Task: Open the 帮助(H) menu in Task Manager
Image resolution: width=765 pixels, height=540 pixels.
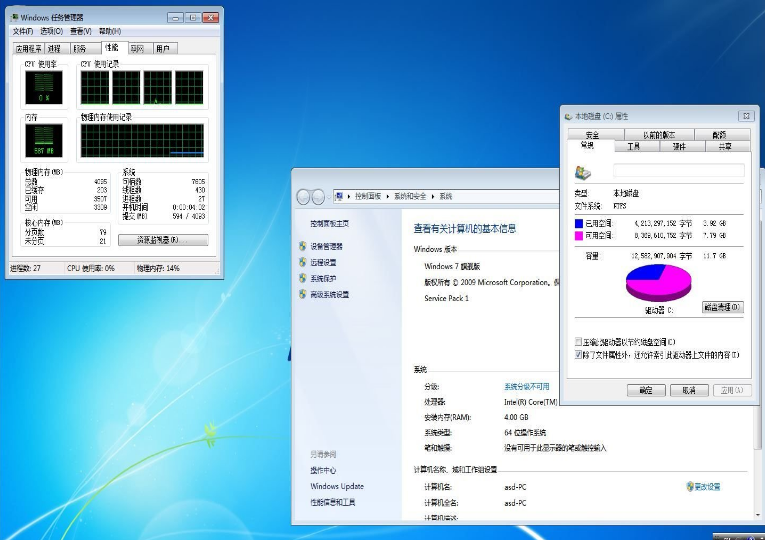Action: tap(110, 31)
